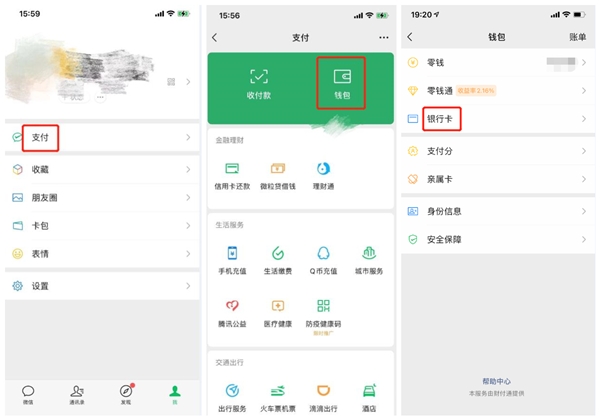Open 钱包 wallet
Image resolution: width=600 pixels, height=420 pixels.
342,84
